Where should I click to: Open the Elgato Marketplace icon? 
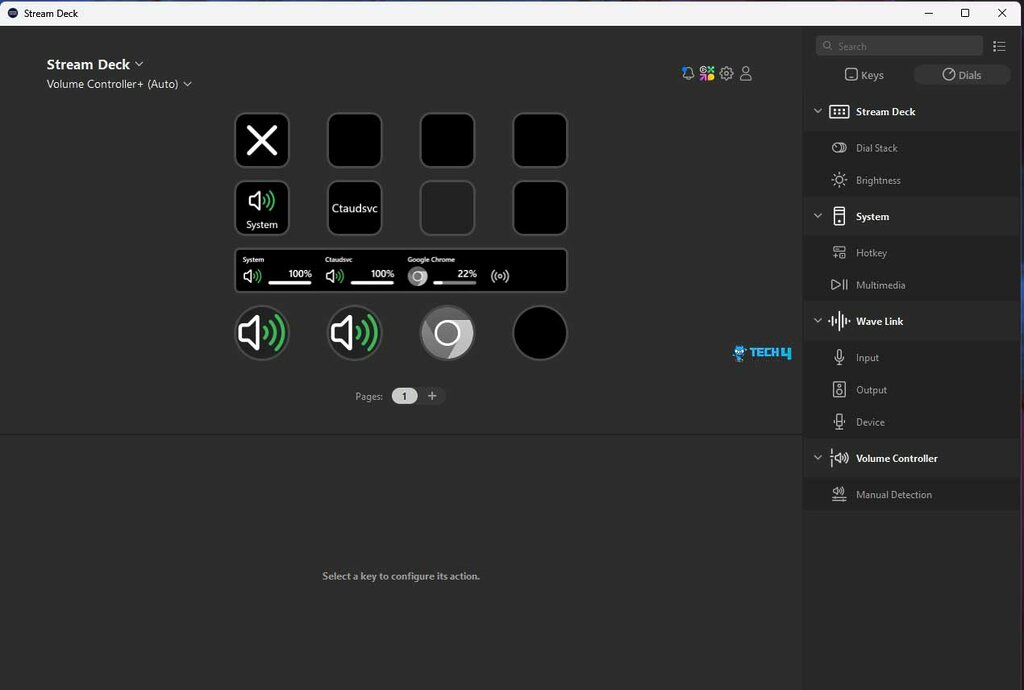(707, 73)
